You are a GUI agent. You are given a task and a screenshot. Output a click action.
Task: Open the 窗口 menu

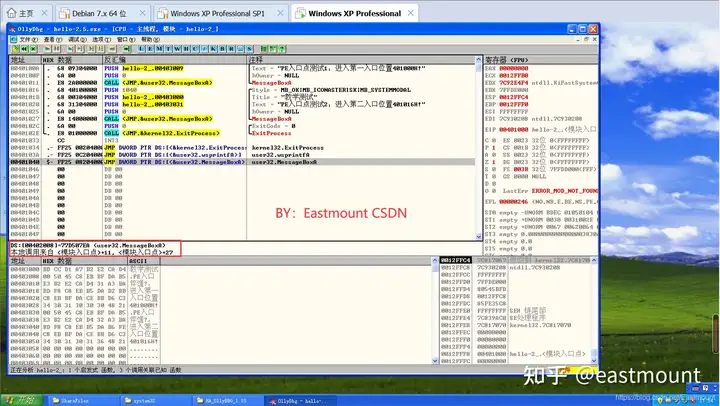pos(126,39)
